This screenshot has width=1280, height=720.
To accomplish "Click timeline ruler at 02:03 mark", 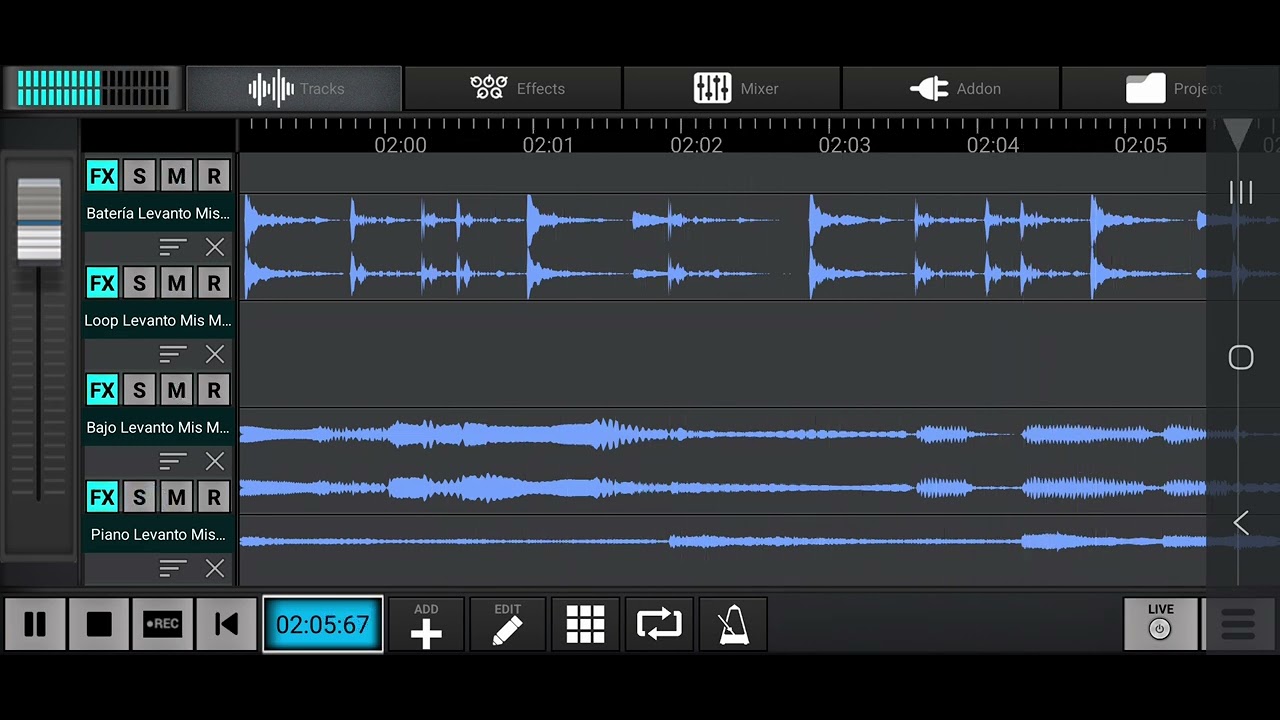I will 844,146.
